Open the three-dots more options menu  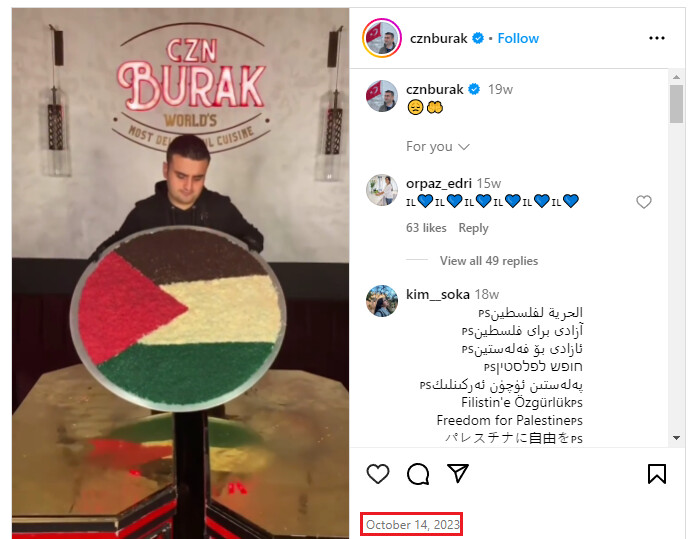coord(657,39)
